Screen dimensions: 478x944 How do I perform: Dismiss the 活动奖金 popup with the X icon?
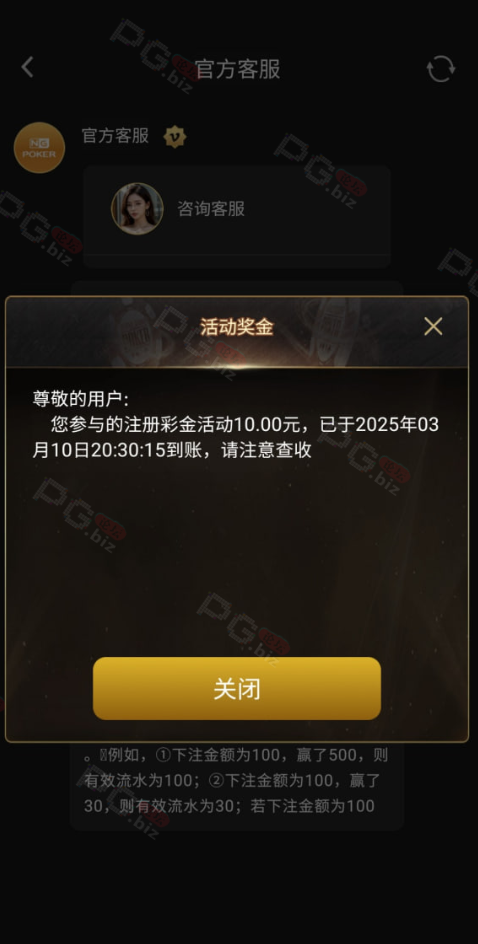[x=433, y=326]
